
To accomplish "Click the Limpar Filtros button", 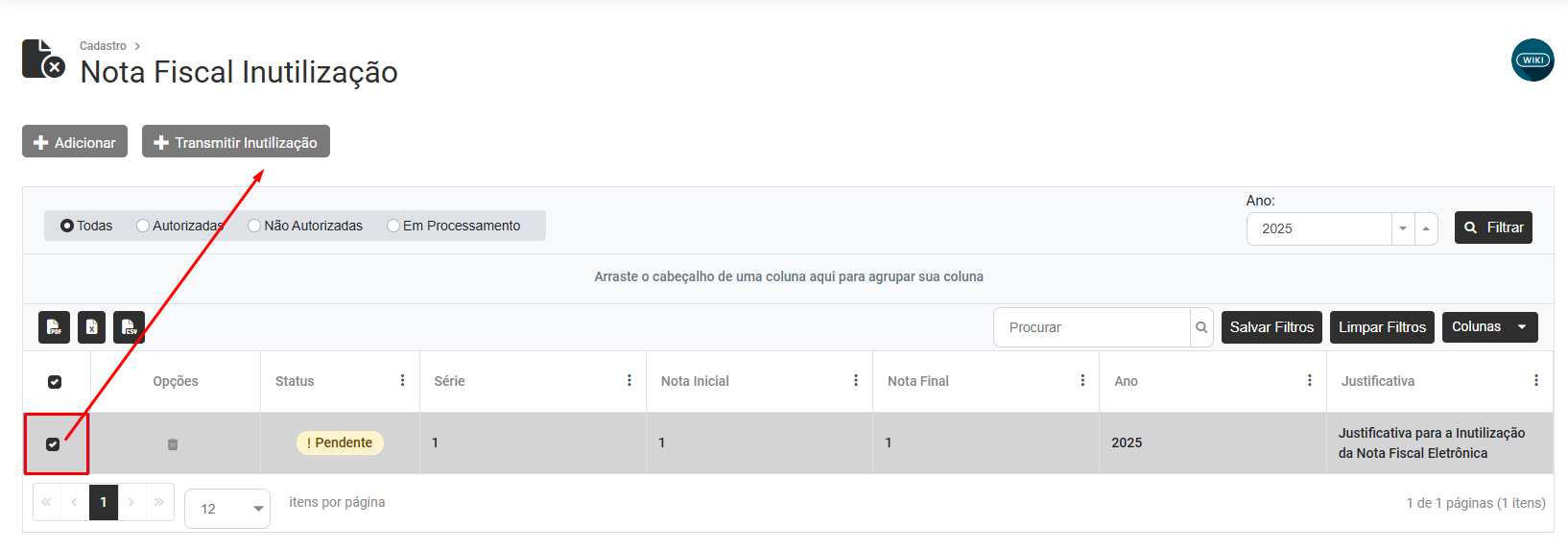I will coord(1382,327).
